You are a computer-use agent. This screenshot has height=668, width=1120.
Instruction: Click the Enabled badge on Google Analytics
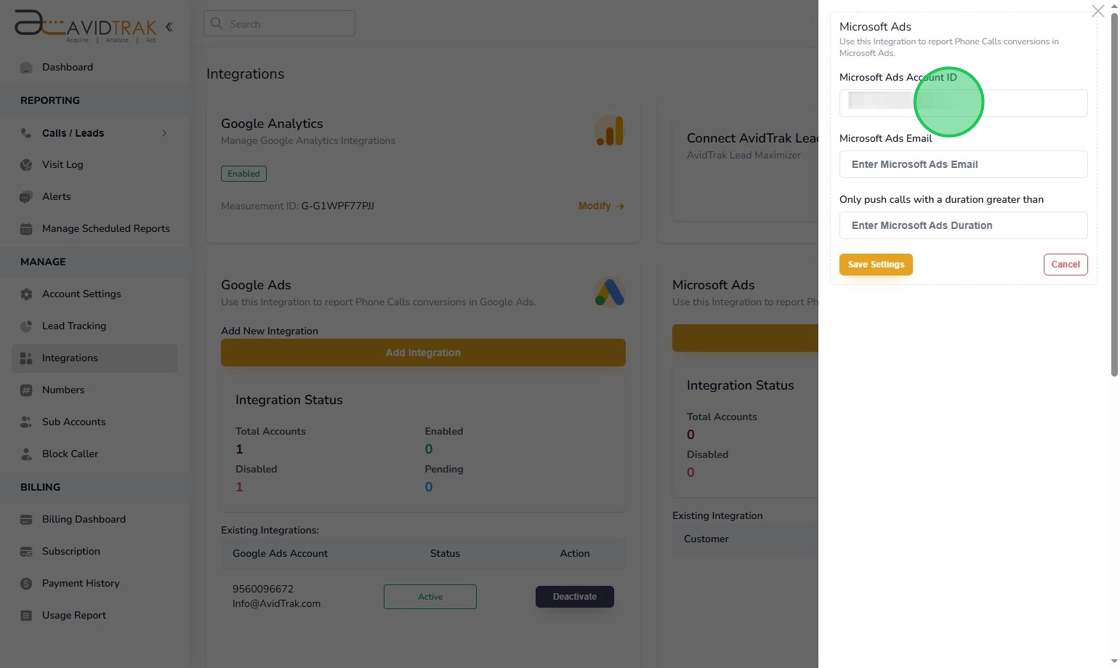click(244, 174)
